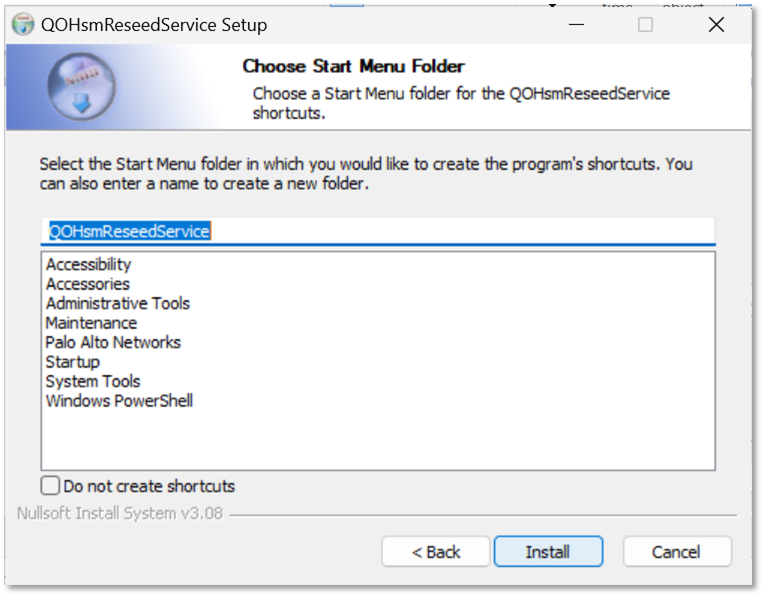Pick the Maintenance folder
The height and width of the screenshot is (598, 765).
point(92,323)
